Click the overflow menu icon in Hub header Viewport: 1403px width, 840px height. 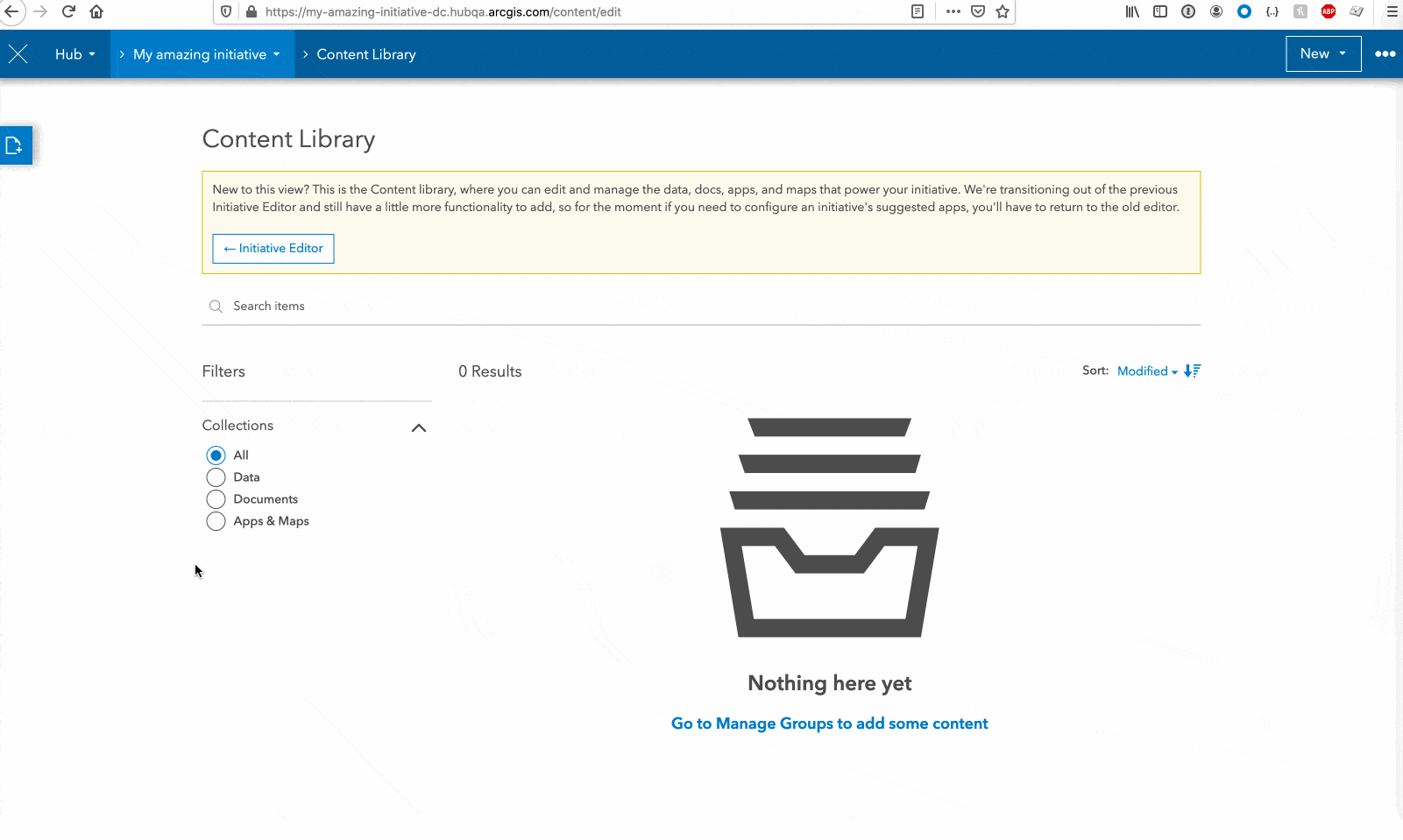point(1385,53)
